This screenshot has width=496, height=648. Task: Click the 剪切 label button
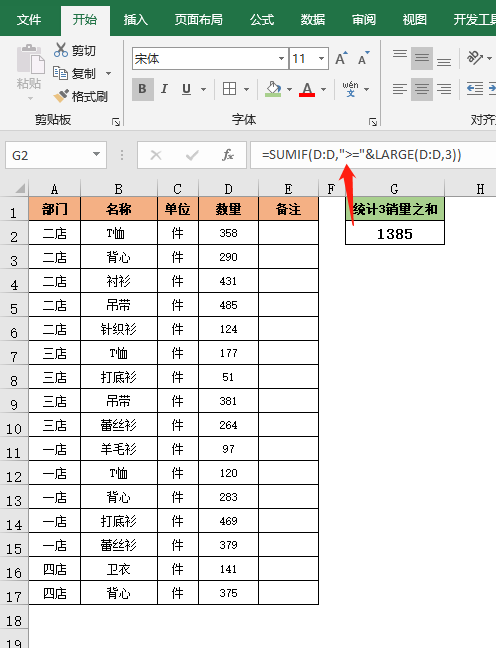click(84, 50)
